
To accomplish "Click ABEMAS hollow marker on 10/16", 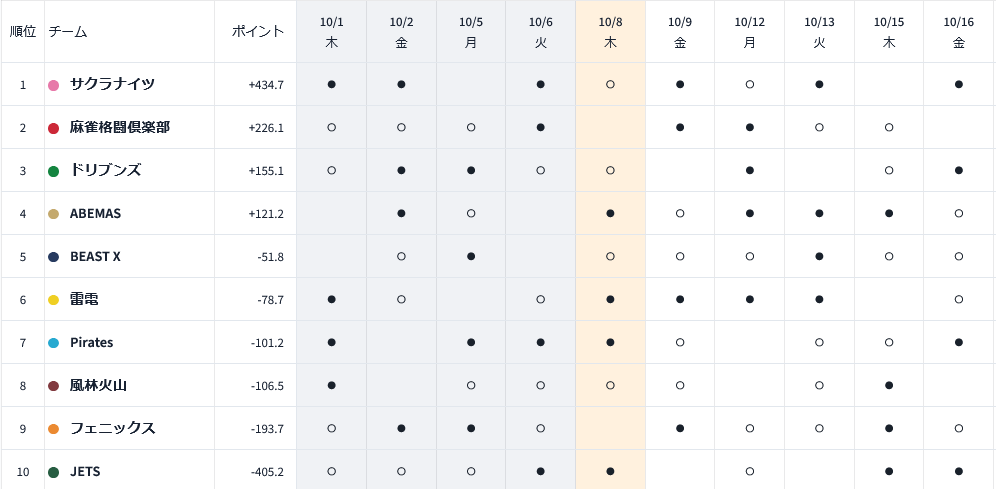I will 959,213.
